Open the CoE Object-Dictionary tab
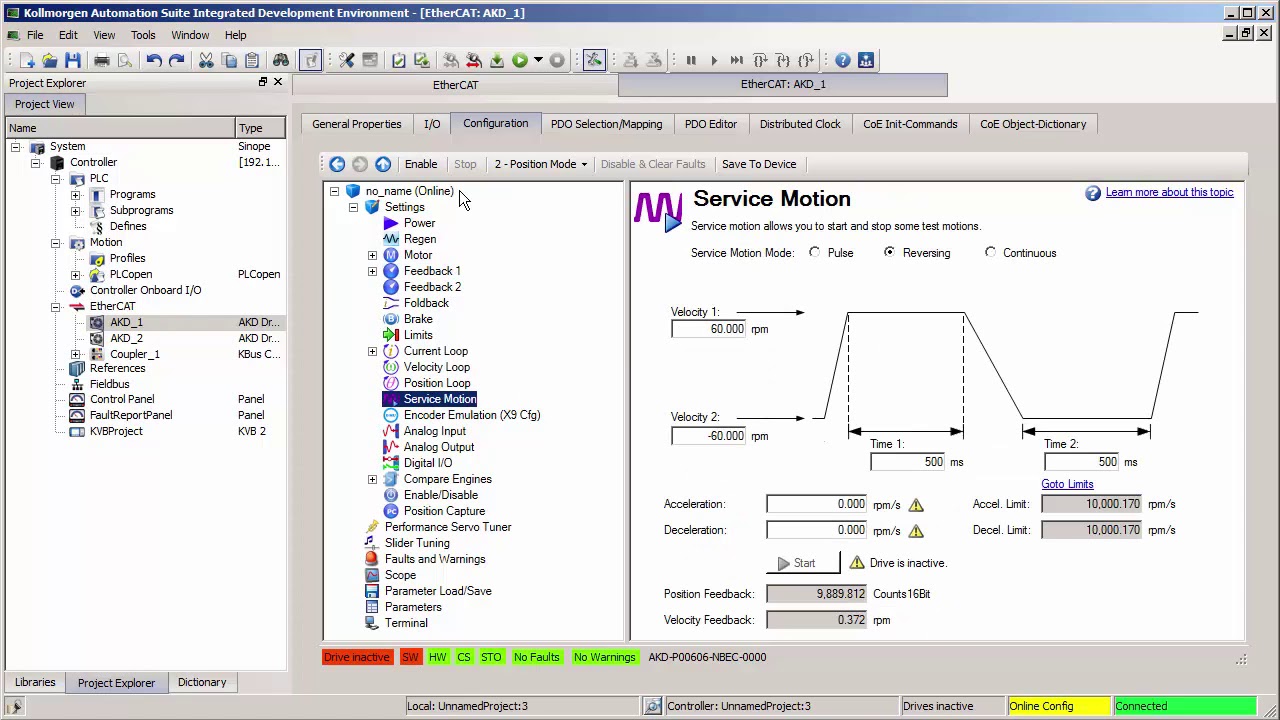 (x=1033, y=124)
